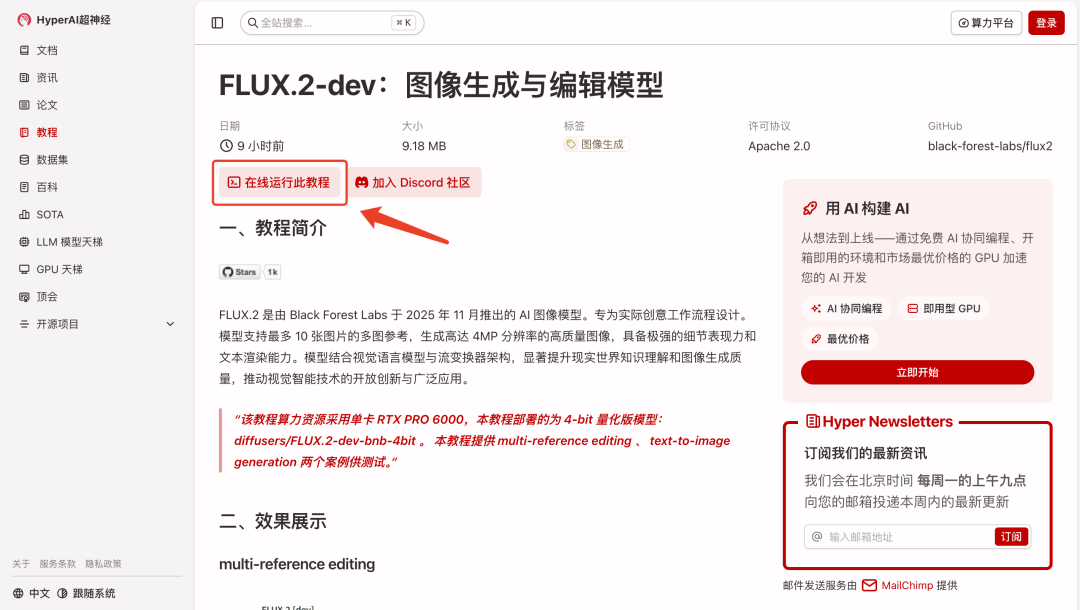Open the 跟随系统 theme switcher

tap(86, 593)
